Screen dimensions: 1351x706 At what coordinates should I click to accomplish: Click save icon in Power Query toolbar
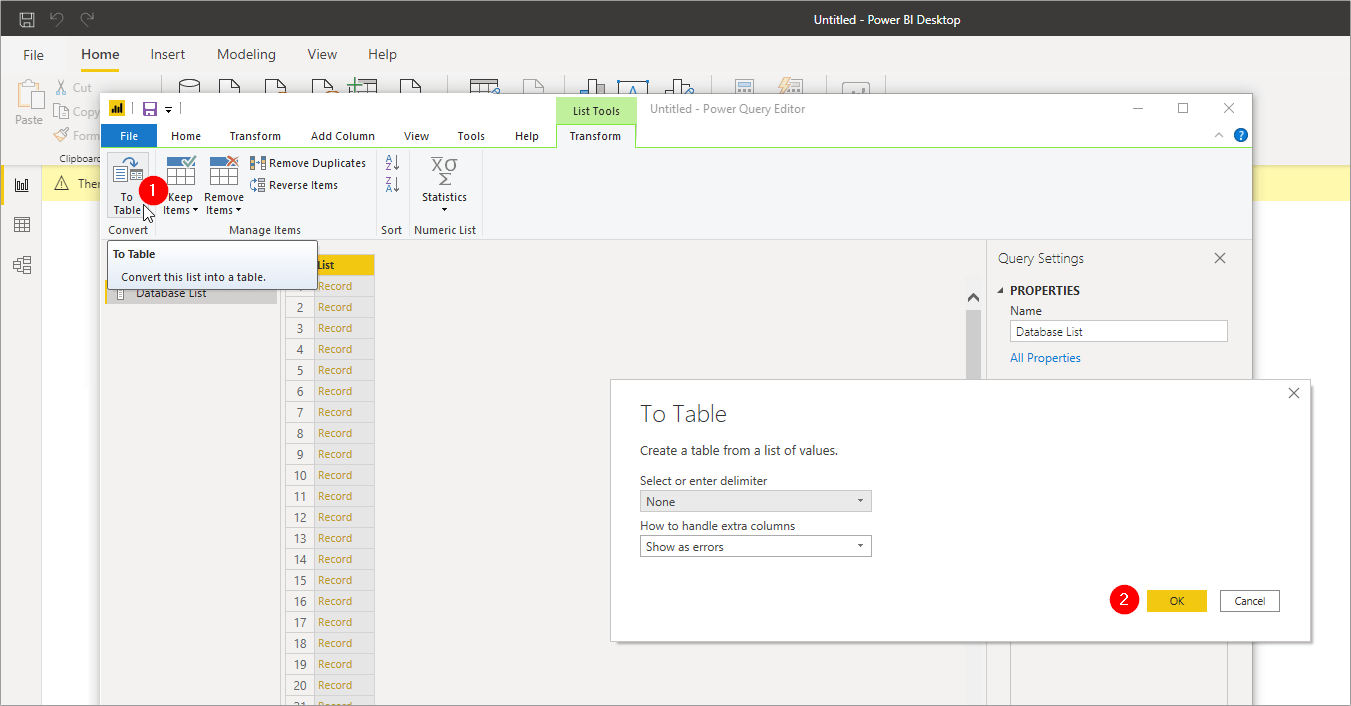coord(150,109)
